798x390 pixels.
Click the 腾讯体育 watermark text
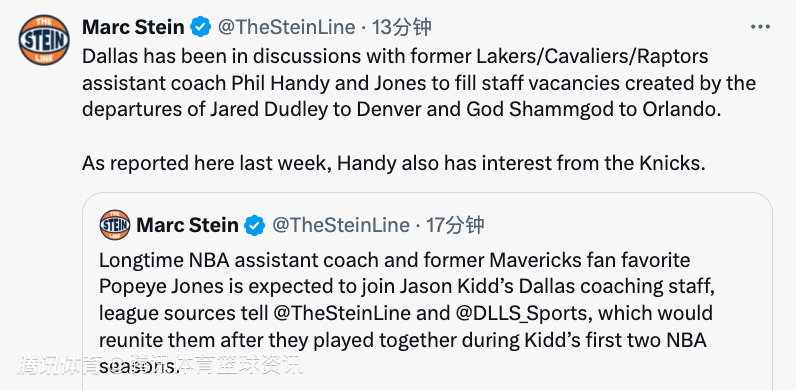tap(59, 365)
